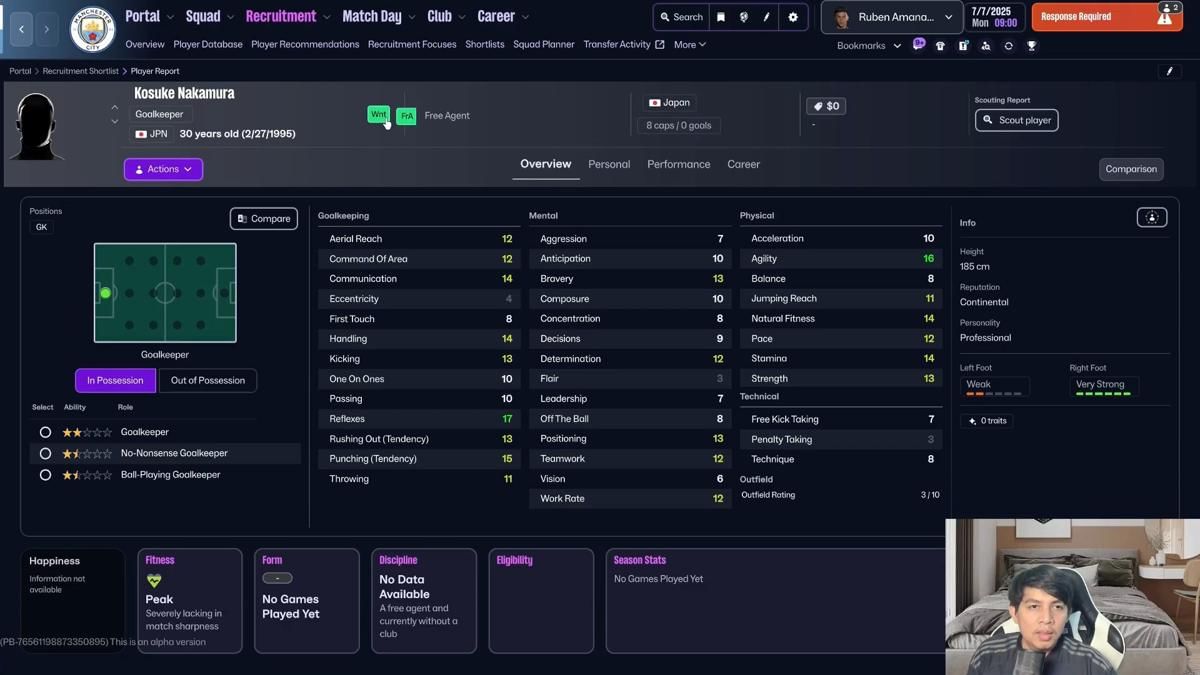
Task: Click the trophy icon in the bookmarks row
Action: click(x=1031, y=45)
